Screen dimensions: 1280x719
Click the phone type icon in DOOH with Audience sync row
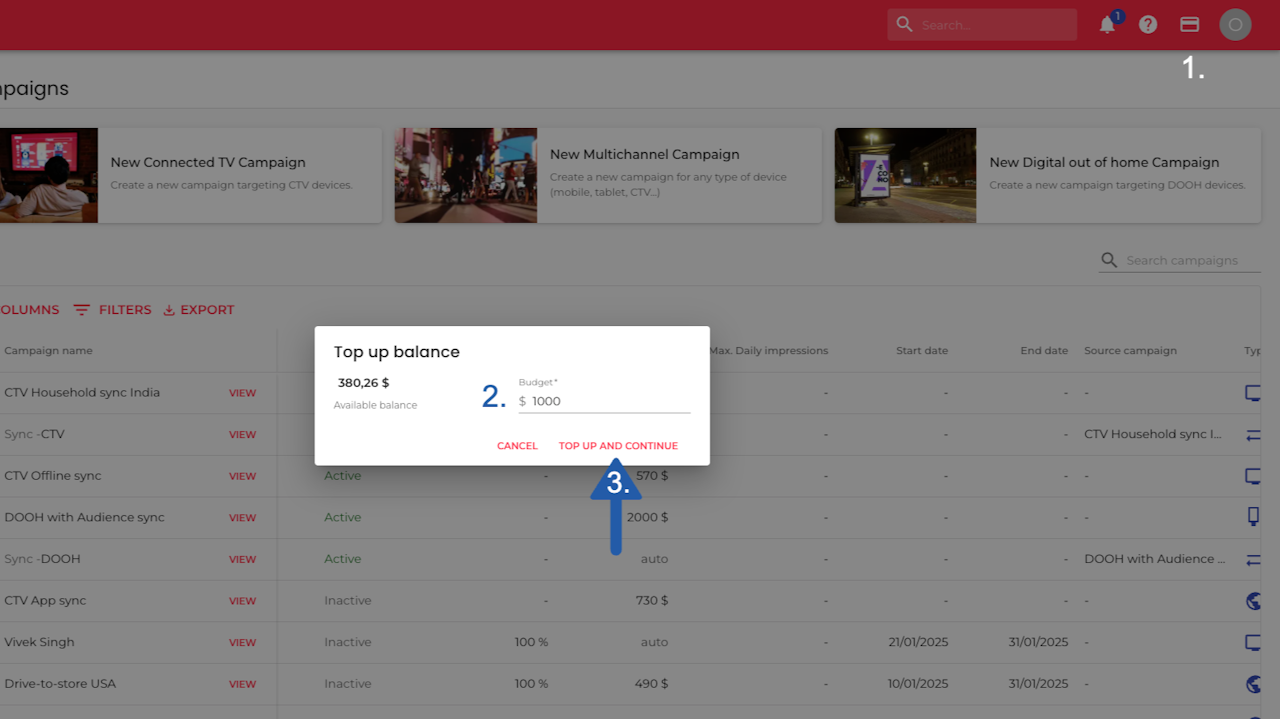click(1253, 517)
